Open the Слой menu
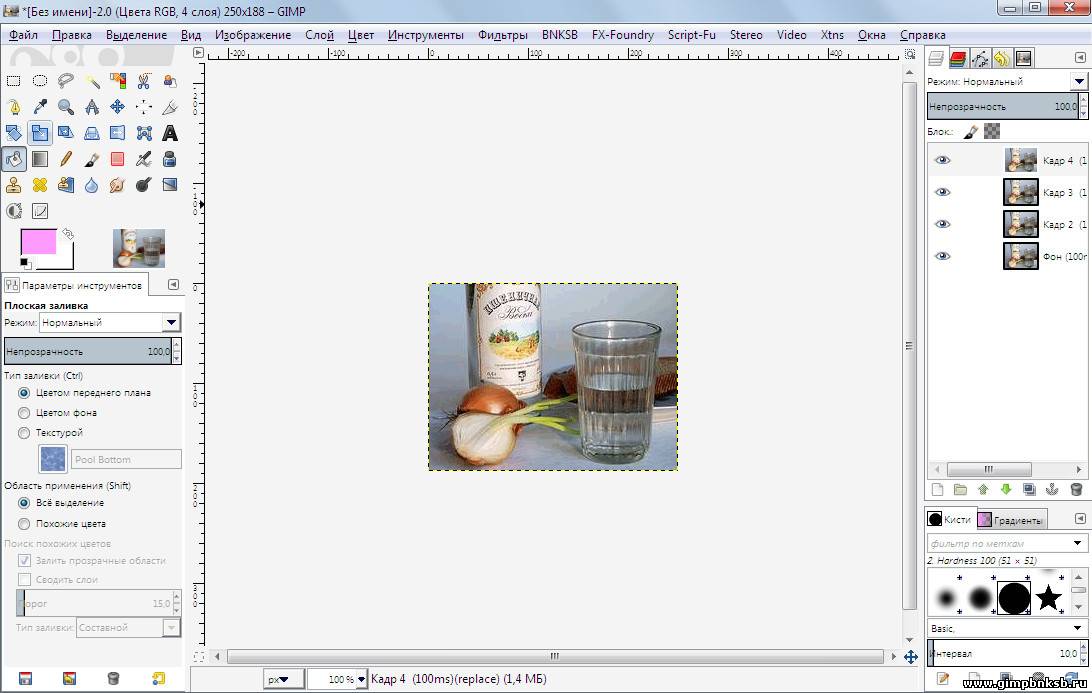Viewport: 1092px width, 693px height. (319, 35)
